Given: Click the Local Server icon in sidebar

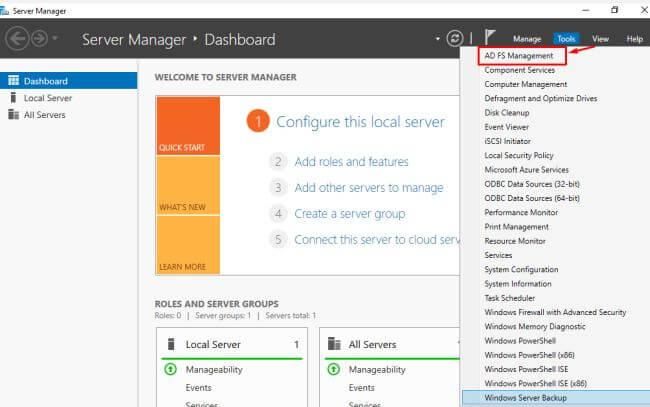Looking at the screenshot, I should click(x=13, y=98).
